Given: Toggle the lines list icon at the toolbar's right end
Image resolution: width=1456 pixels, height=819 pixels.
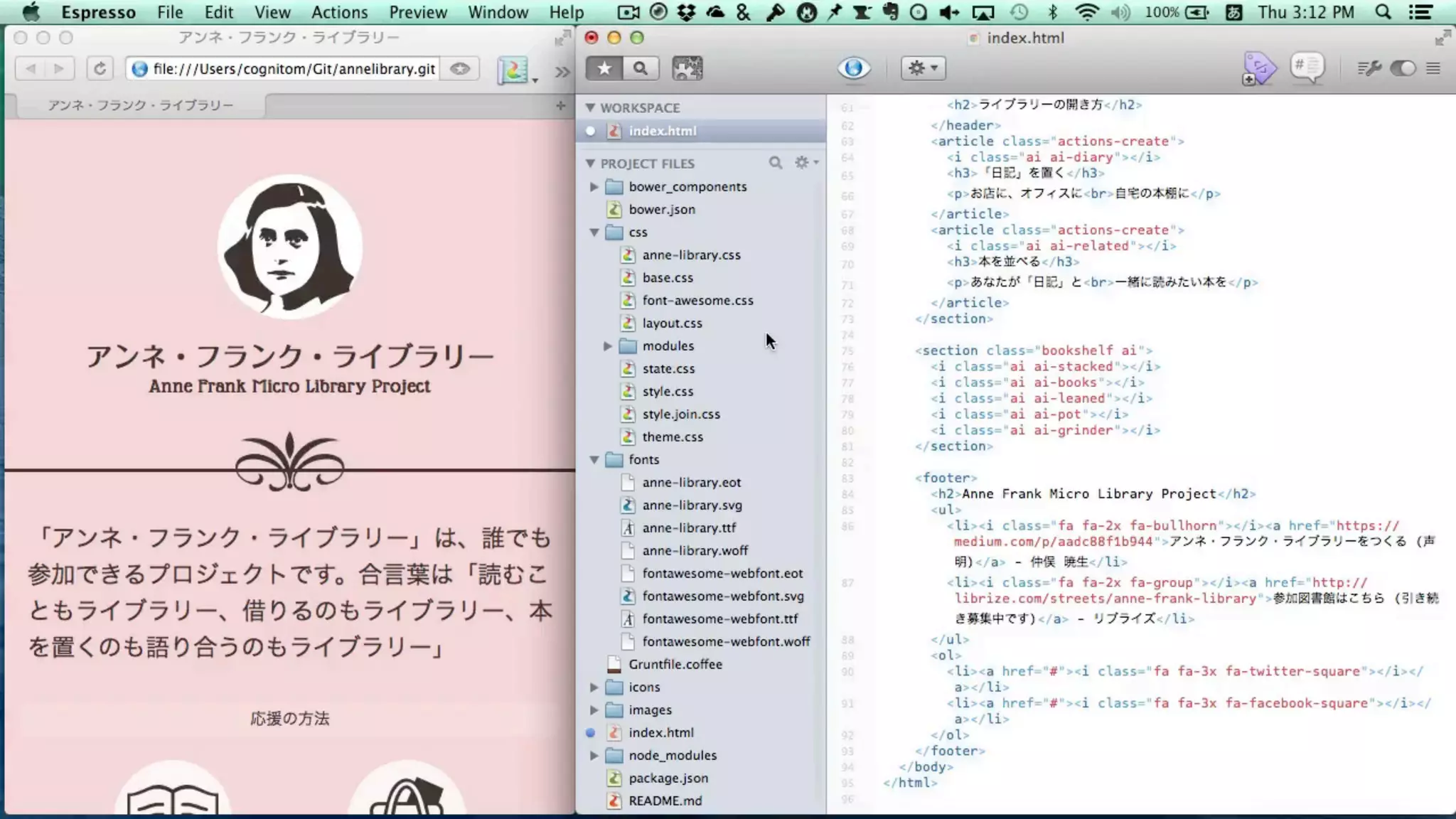Looking at the screenshot, I should pos(1433,68).
